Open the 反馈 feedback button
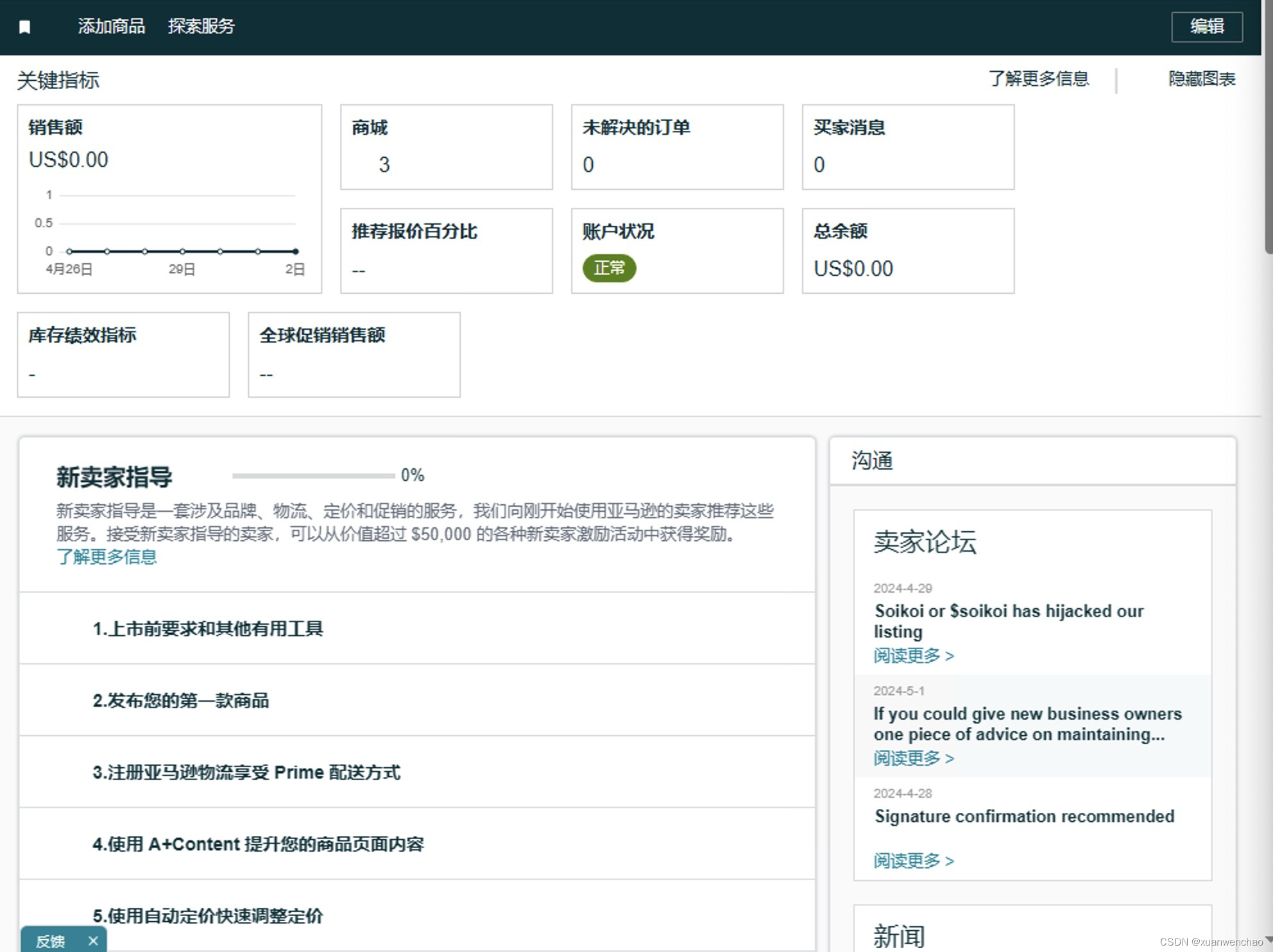 point(50,941)
